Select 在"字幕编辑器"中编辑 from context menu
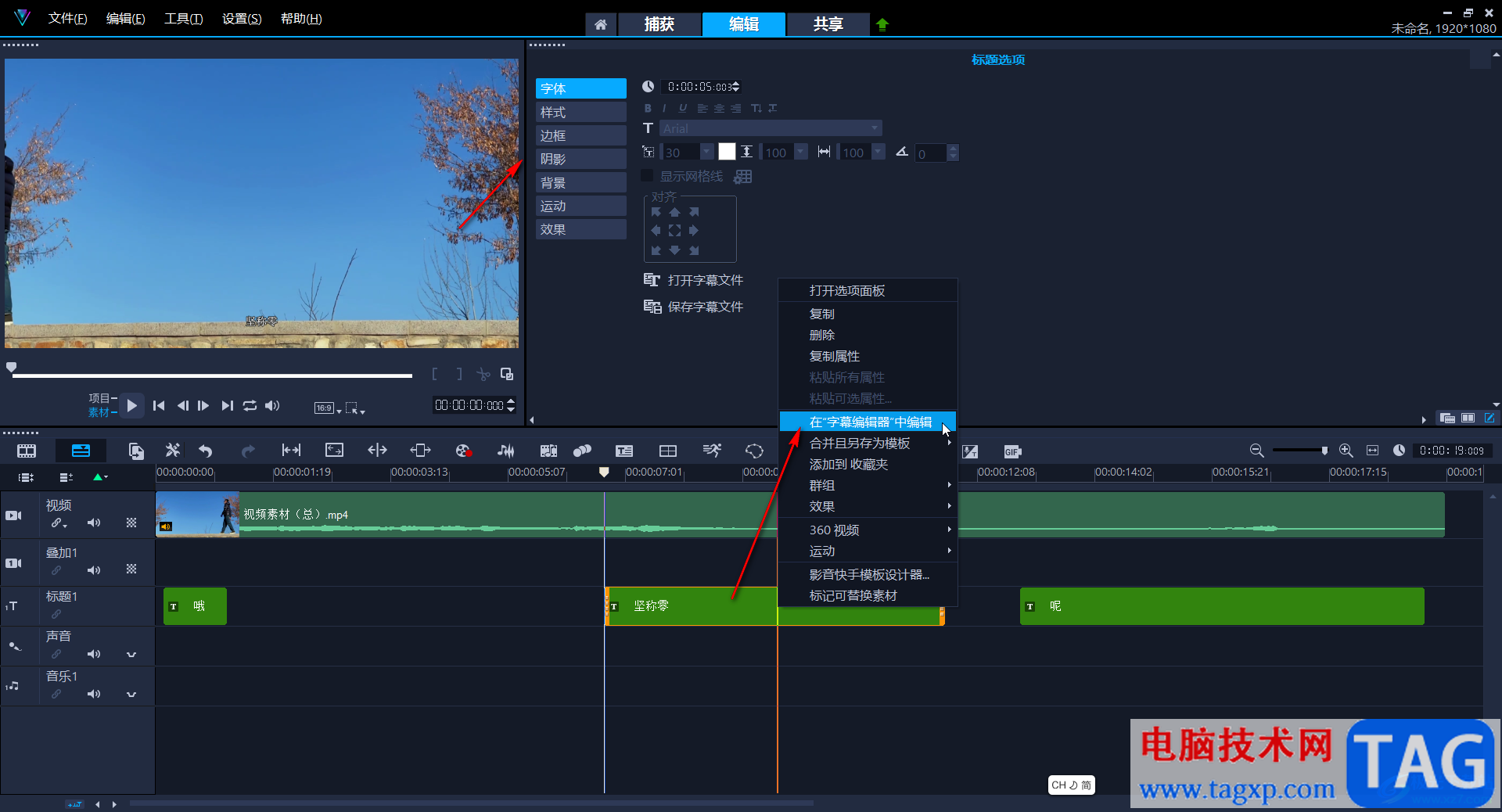Viewport: 1502px width, 812px height. [x=868, y=422]
